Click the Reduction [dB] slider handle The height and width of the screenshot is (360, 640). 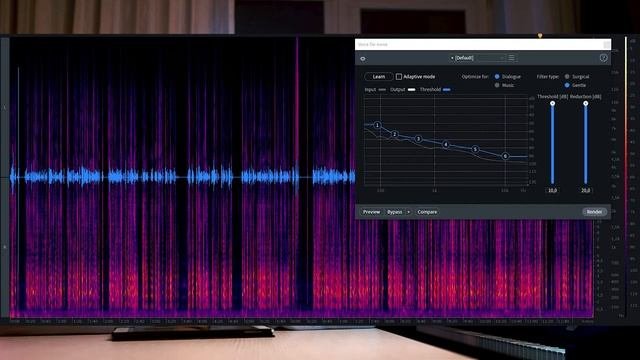(585, 104)
